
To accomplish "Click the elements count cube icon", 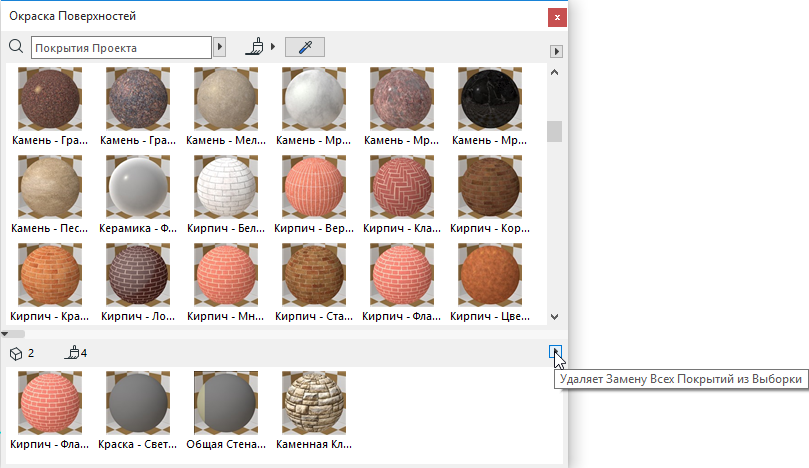I will 16,353.
